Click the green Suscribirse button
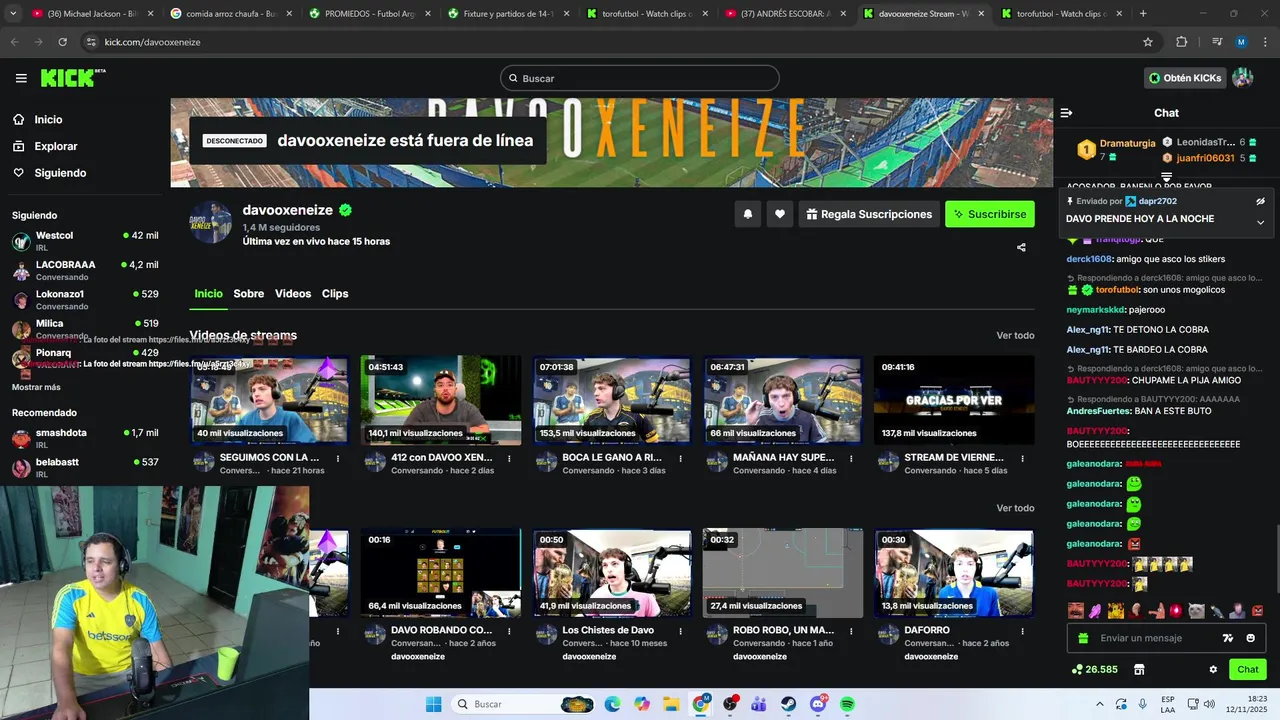 pyautogui.click(x=990, y=214)
